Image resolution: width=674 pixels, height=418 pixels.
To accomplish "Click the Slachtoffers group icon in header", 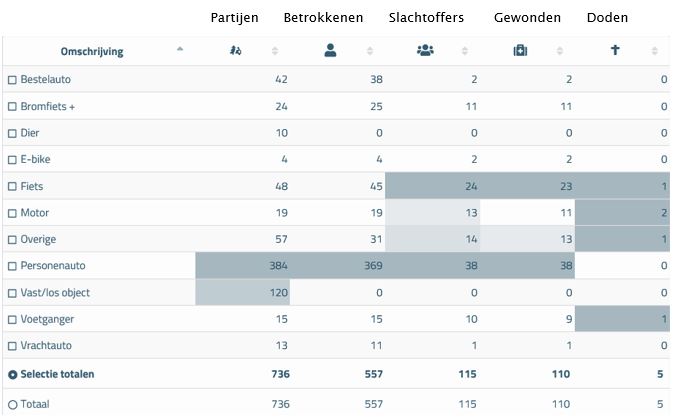I will [424, 51].
